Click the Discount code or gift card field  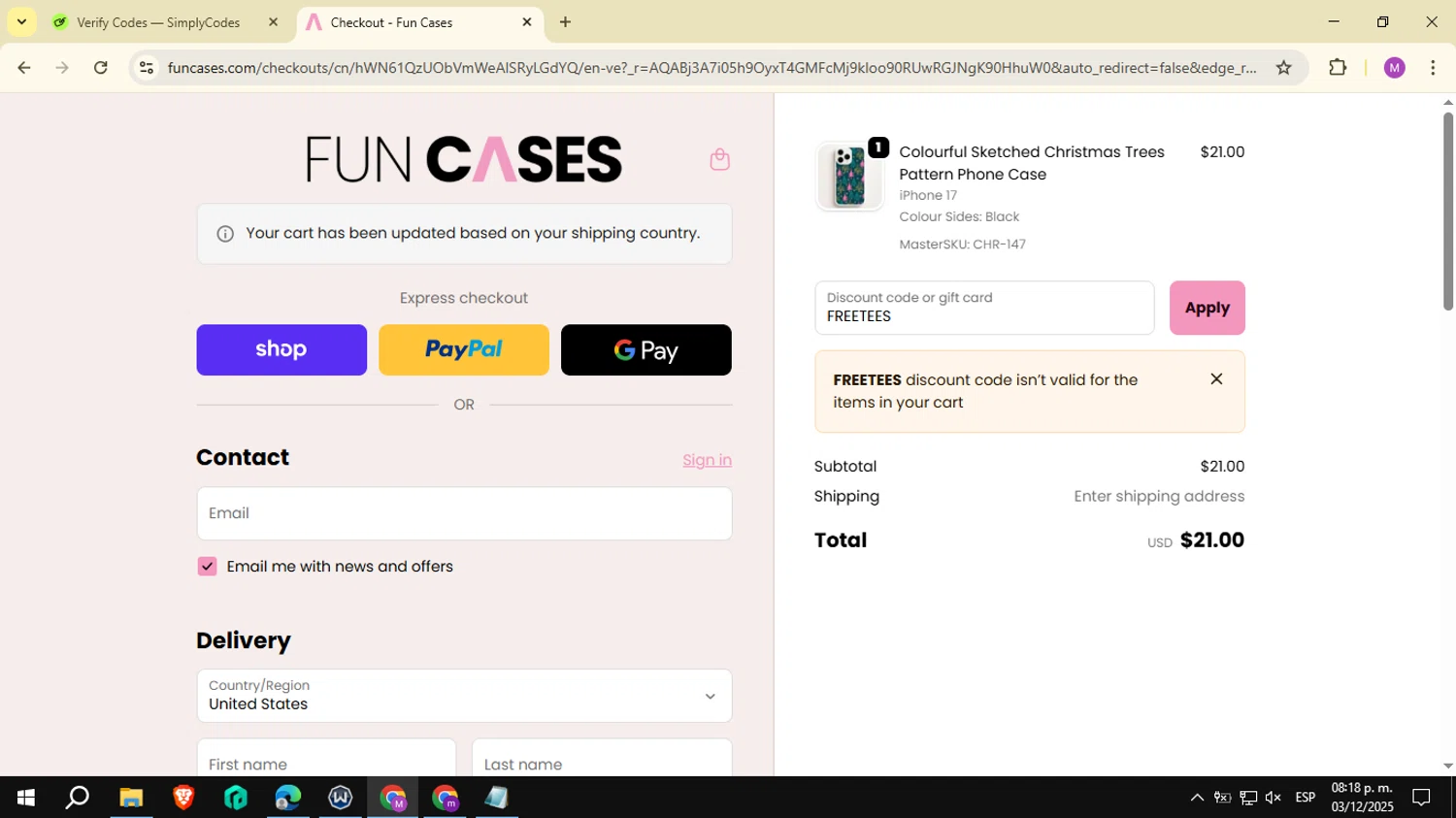click(984, 308)
